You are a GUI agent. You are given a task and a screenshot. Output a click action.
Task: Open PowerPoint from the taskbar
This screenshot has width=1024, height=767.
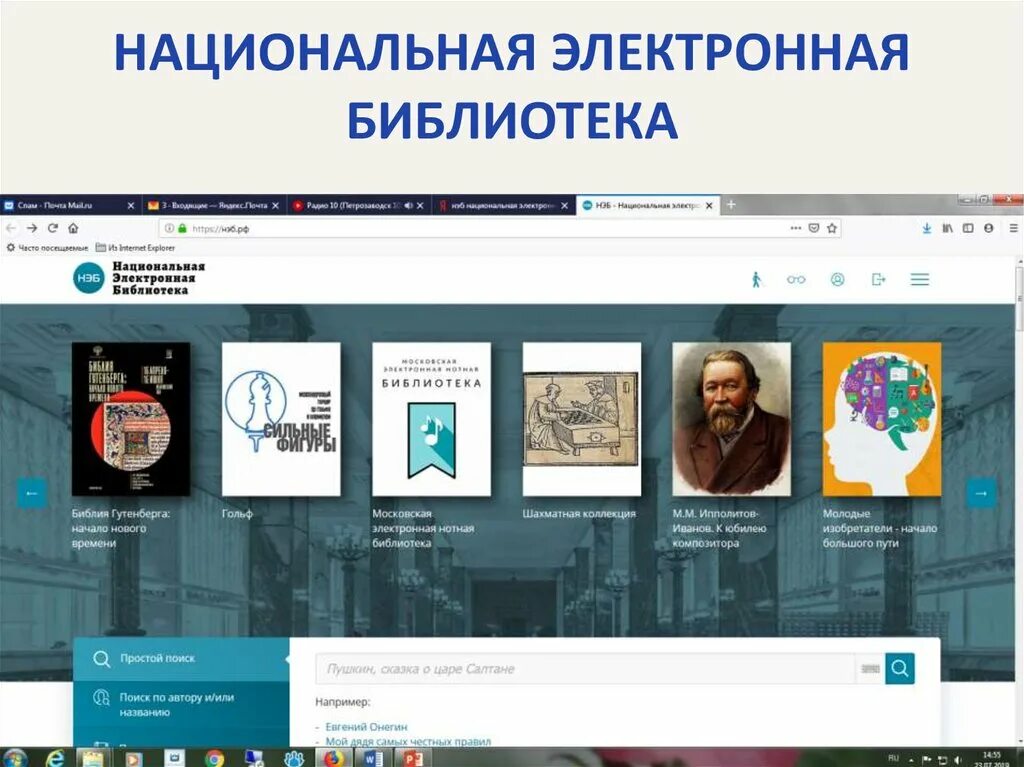coord(413,759)
